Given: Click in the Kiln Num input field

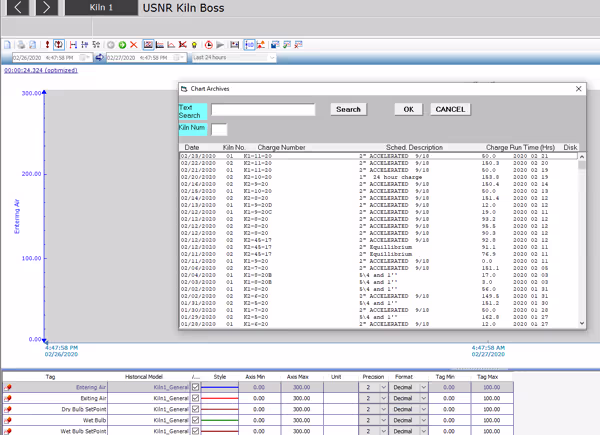Looking at the screenshot, I should (219, 129).
